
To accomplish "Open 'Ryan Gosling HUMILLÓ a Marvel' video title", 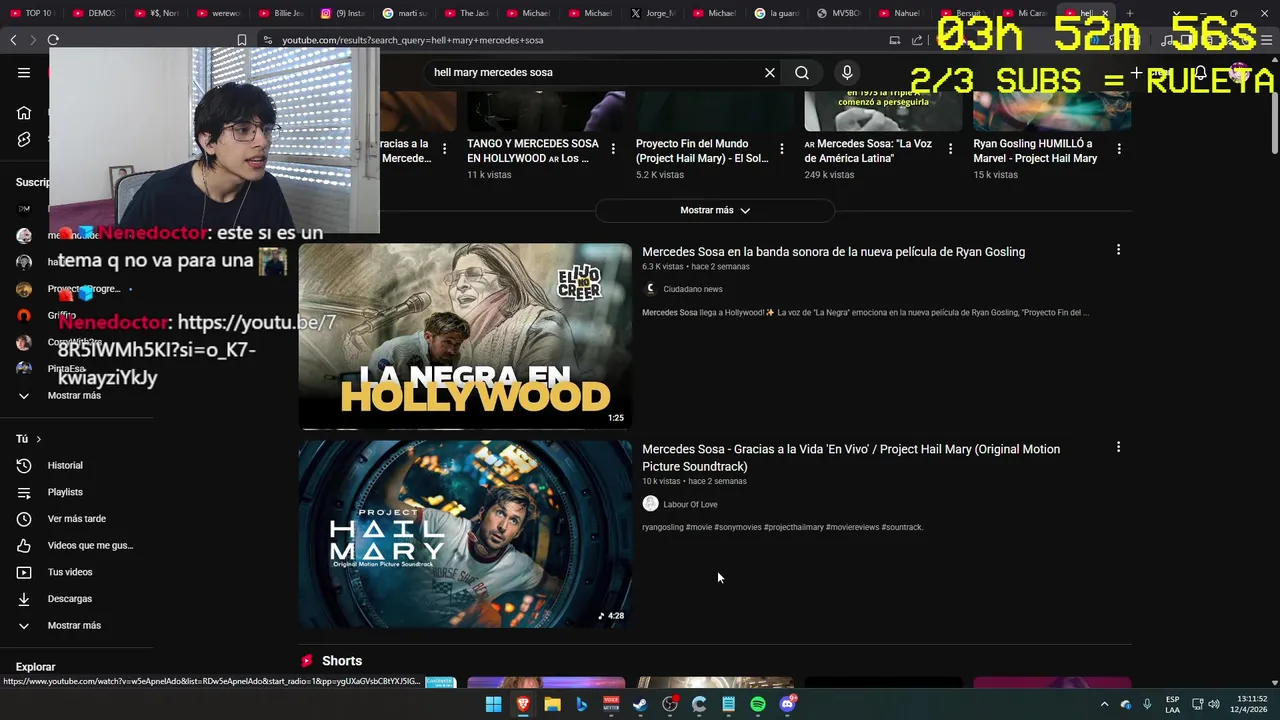I will (x=1035, y=151).
